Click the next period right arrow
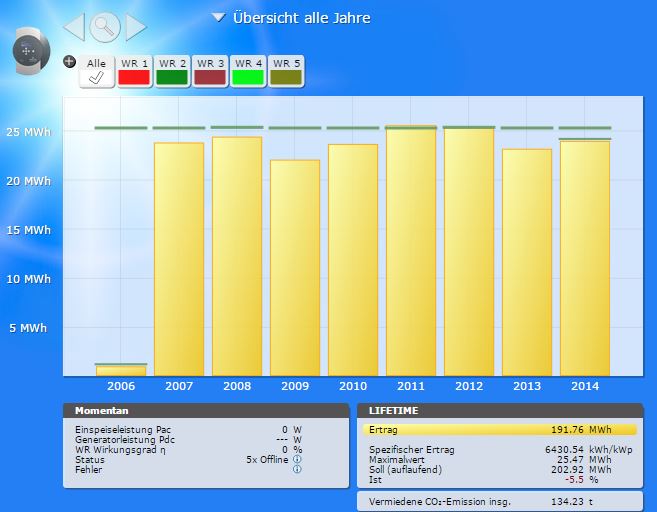The height and width of the screenshot is (512, 657). coord(135,27)
